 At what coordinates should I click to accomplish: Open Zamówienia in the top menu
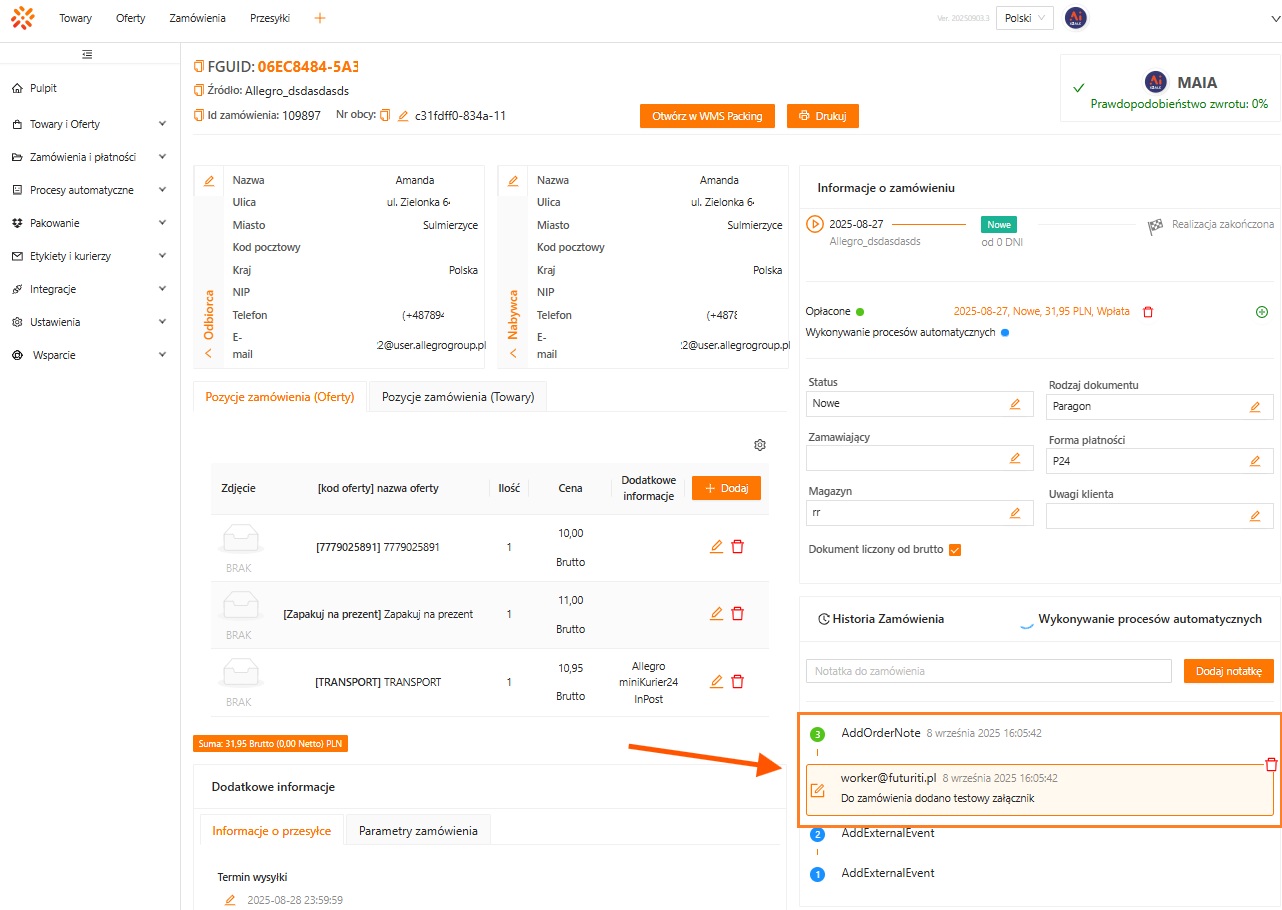coord(197,18)
